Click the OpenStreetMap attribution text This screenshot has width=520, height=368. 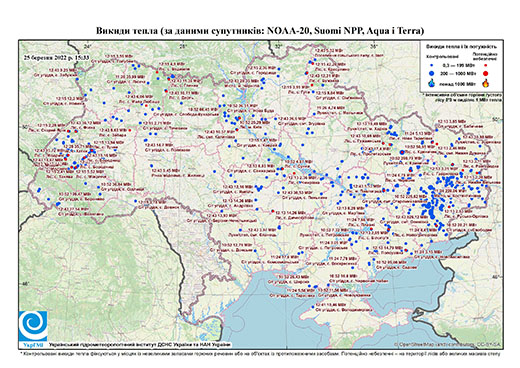(447, 344)
